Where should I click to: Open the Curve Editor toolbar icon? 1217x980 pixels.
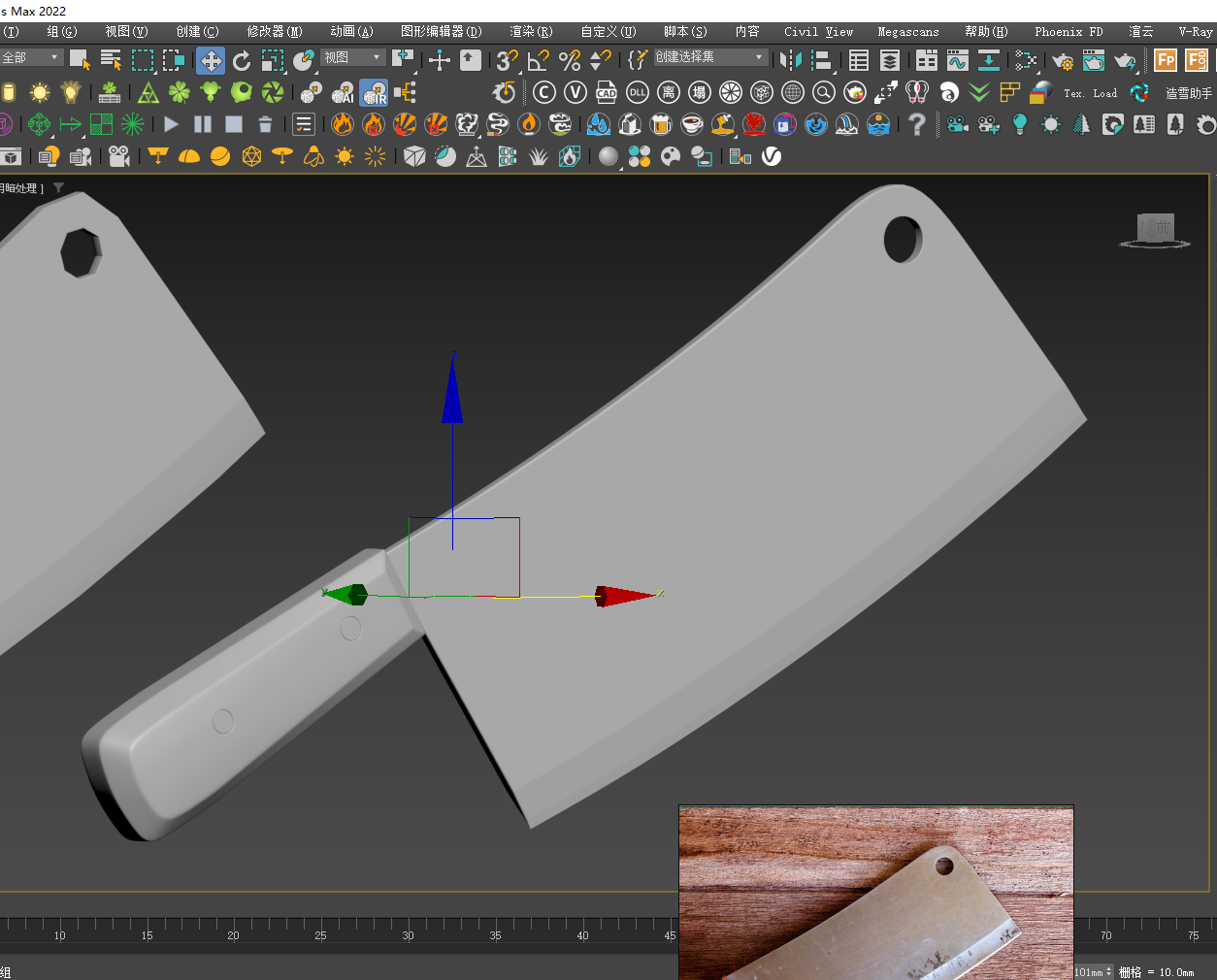pyautogui.click(x=958, y=61)
